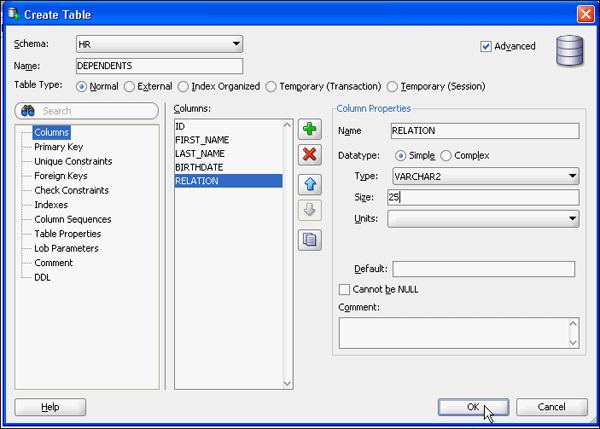Click the Help button

50,407
